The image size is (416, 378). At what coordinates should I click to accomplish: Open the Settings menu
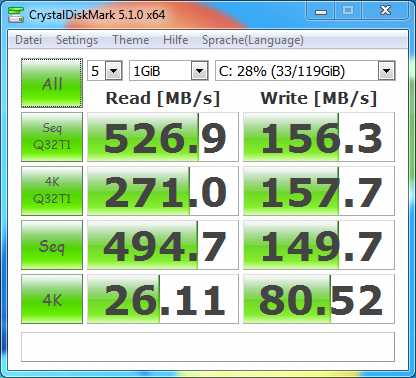pyautogui.click(x=77, y=40)
